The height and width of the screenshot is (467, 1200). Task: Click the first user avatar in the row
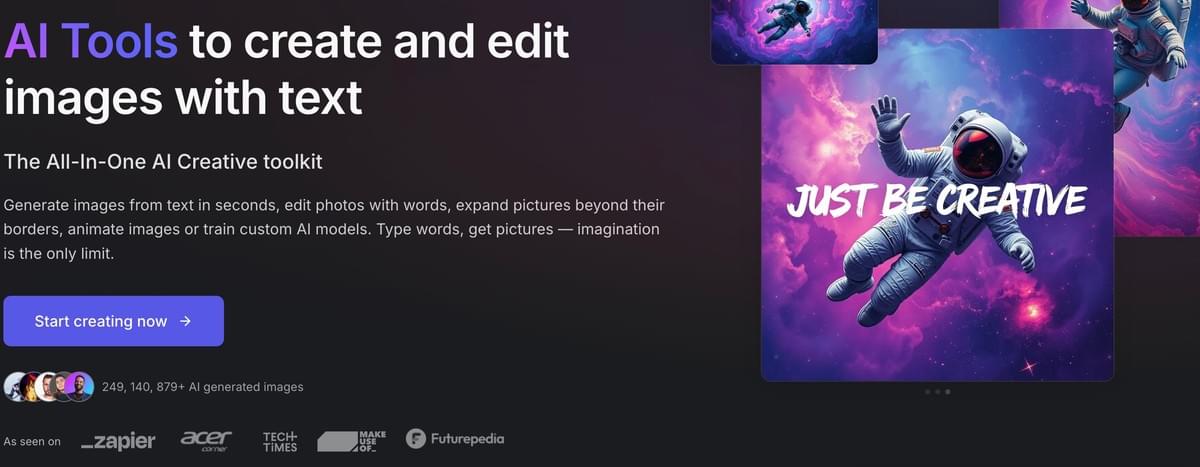pos(16,386)
